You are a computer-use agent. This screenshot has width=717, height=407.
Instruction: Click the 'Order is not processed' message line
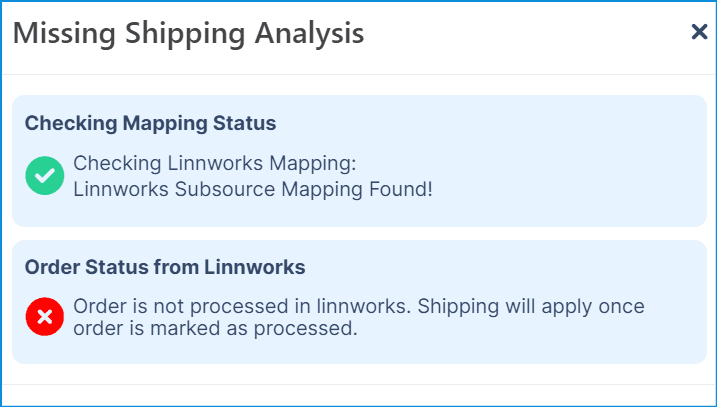pos(359,306)
